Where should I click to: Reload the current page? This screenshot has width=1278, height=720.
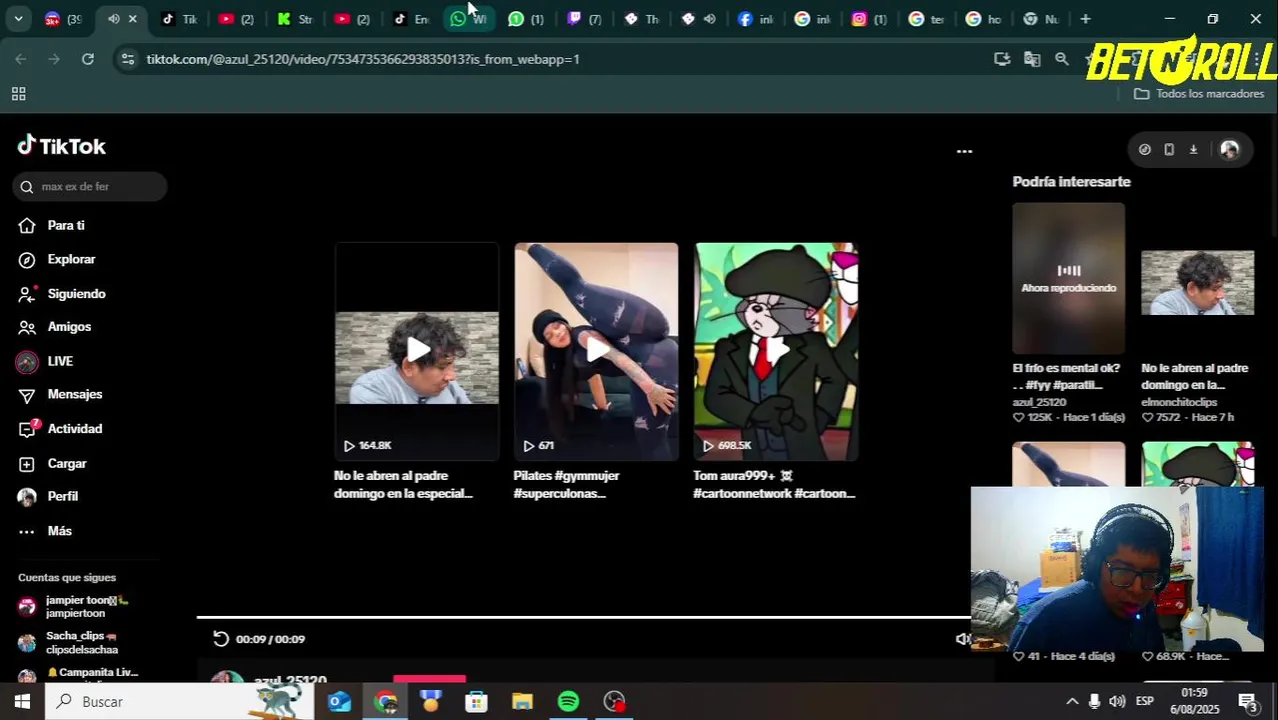[88, 59]
